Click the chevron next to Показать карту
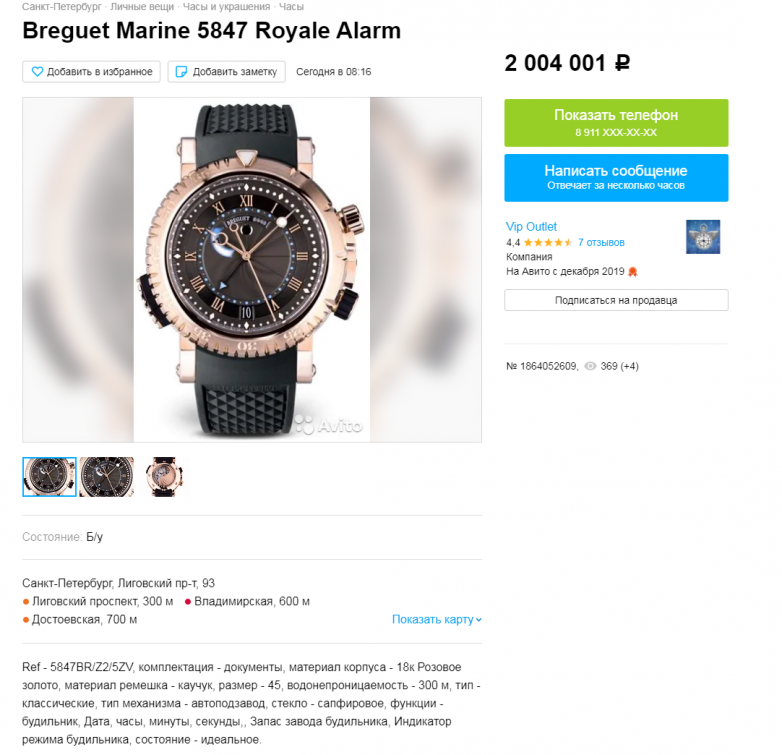The image size is (782, 755). [479, 620]
